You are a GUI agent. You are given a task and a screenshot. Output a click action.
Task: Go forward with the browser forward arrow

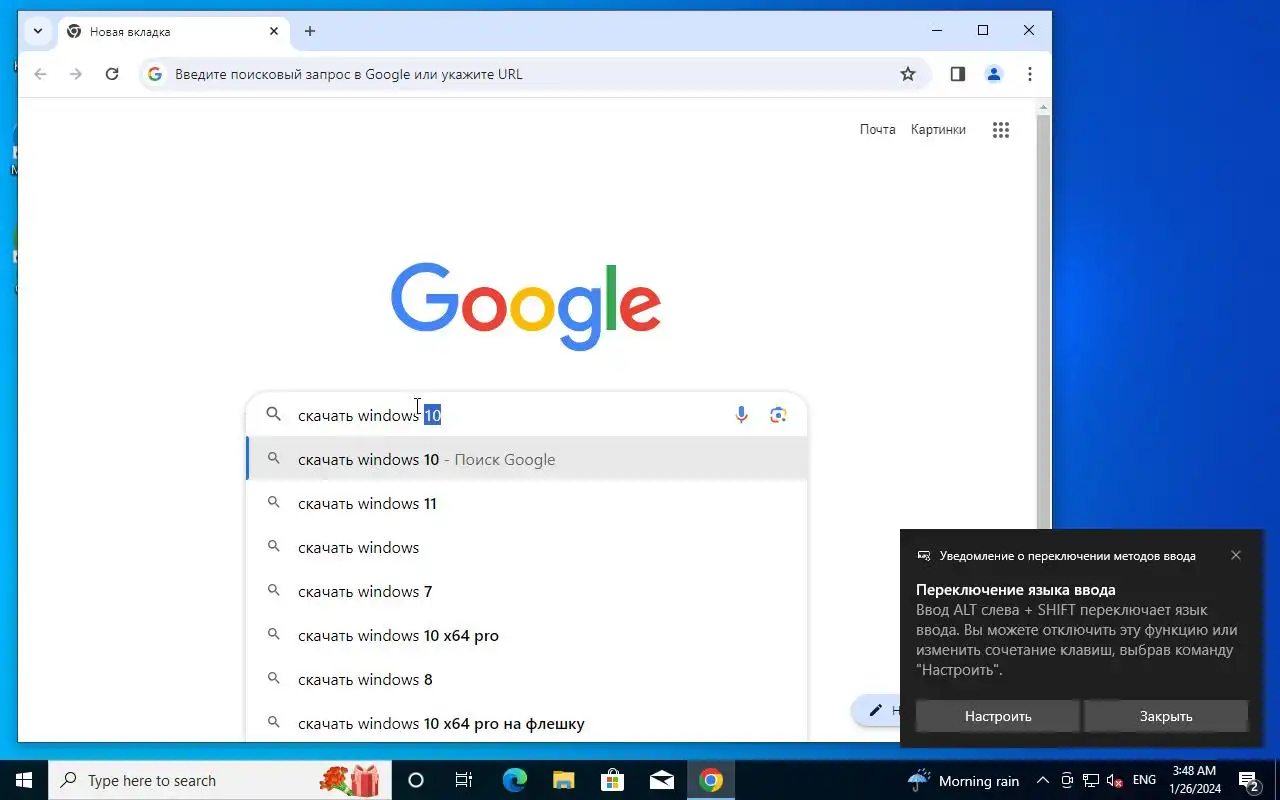(x=76, y=74)
